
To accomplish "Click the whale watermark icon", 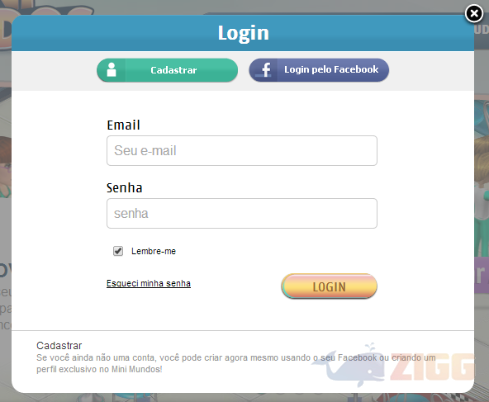I will [349, 365].
